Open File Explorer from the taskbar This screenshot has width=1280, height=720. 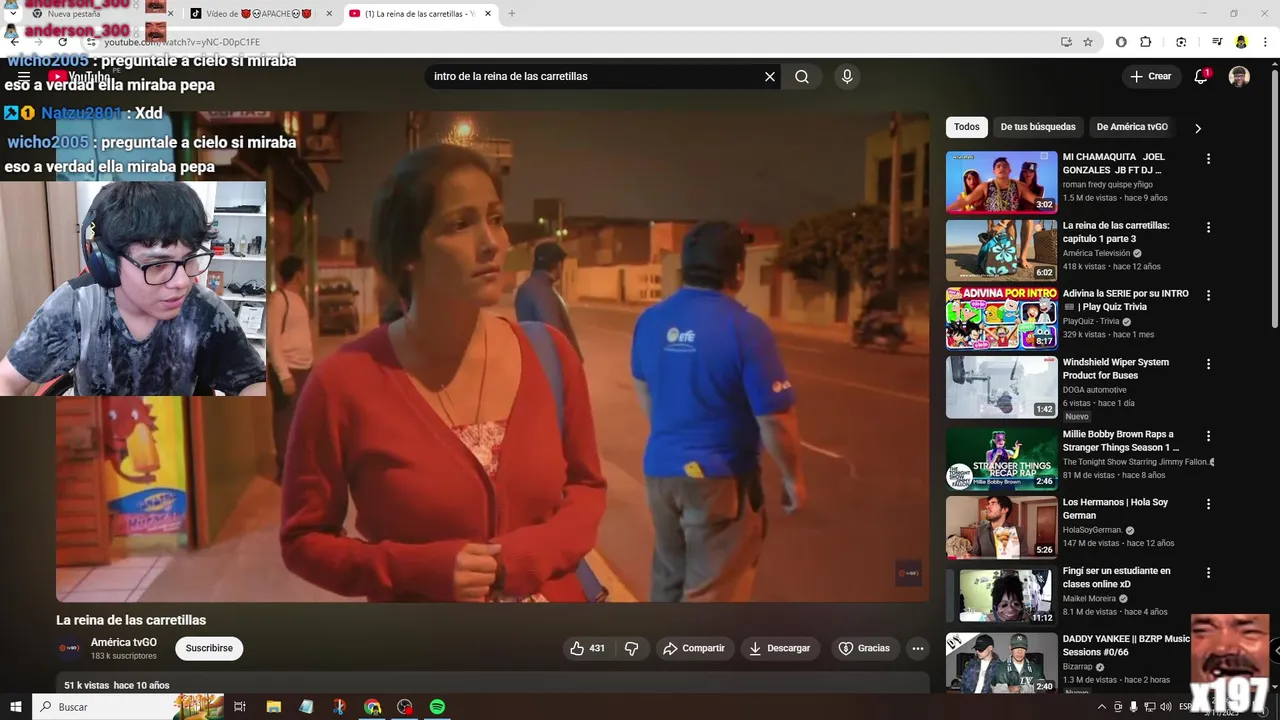point(273,707)
